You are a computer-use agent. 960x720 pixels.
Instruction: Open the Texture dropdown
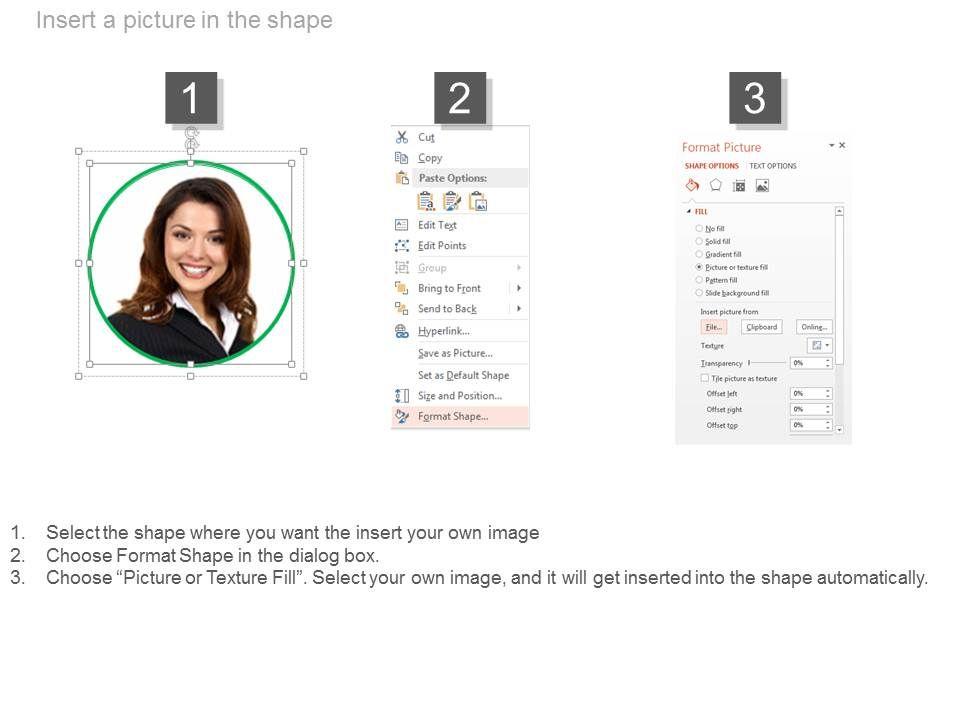click(x=820, y=345)
